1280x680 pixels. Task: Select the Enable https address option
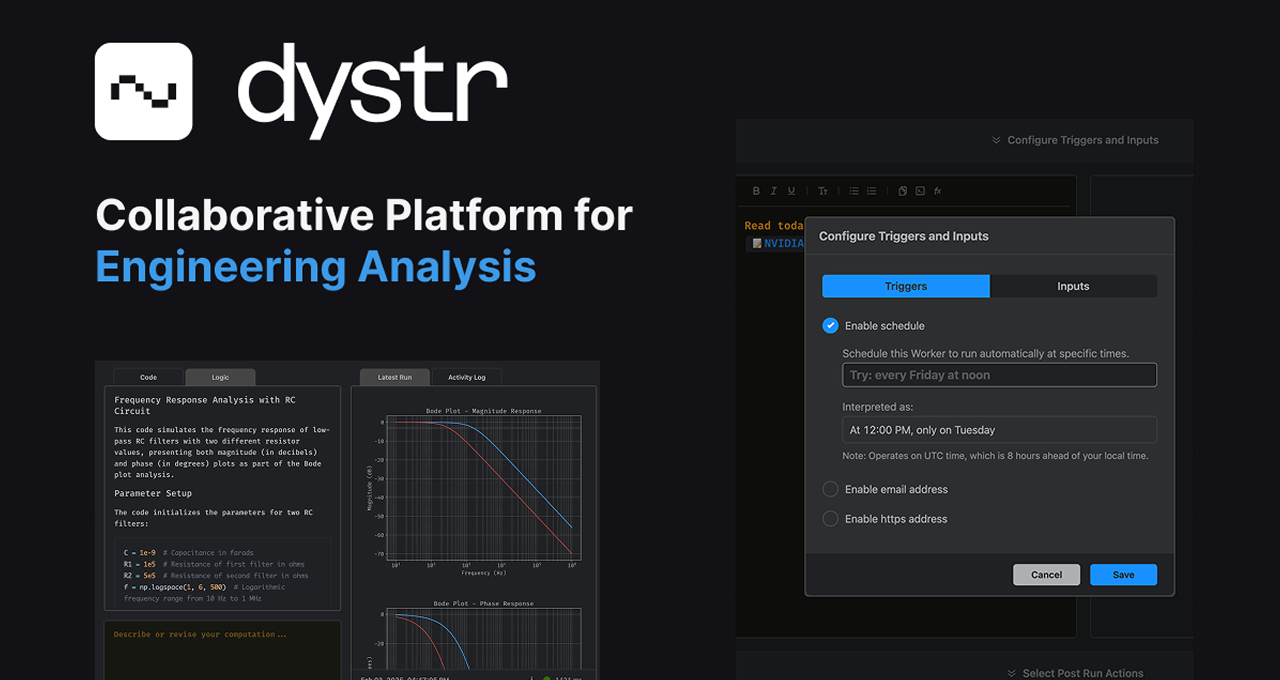click(830, 519)
